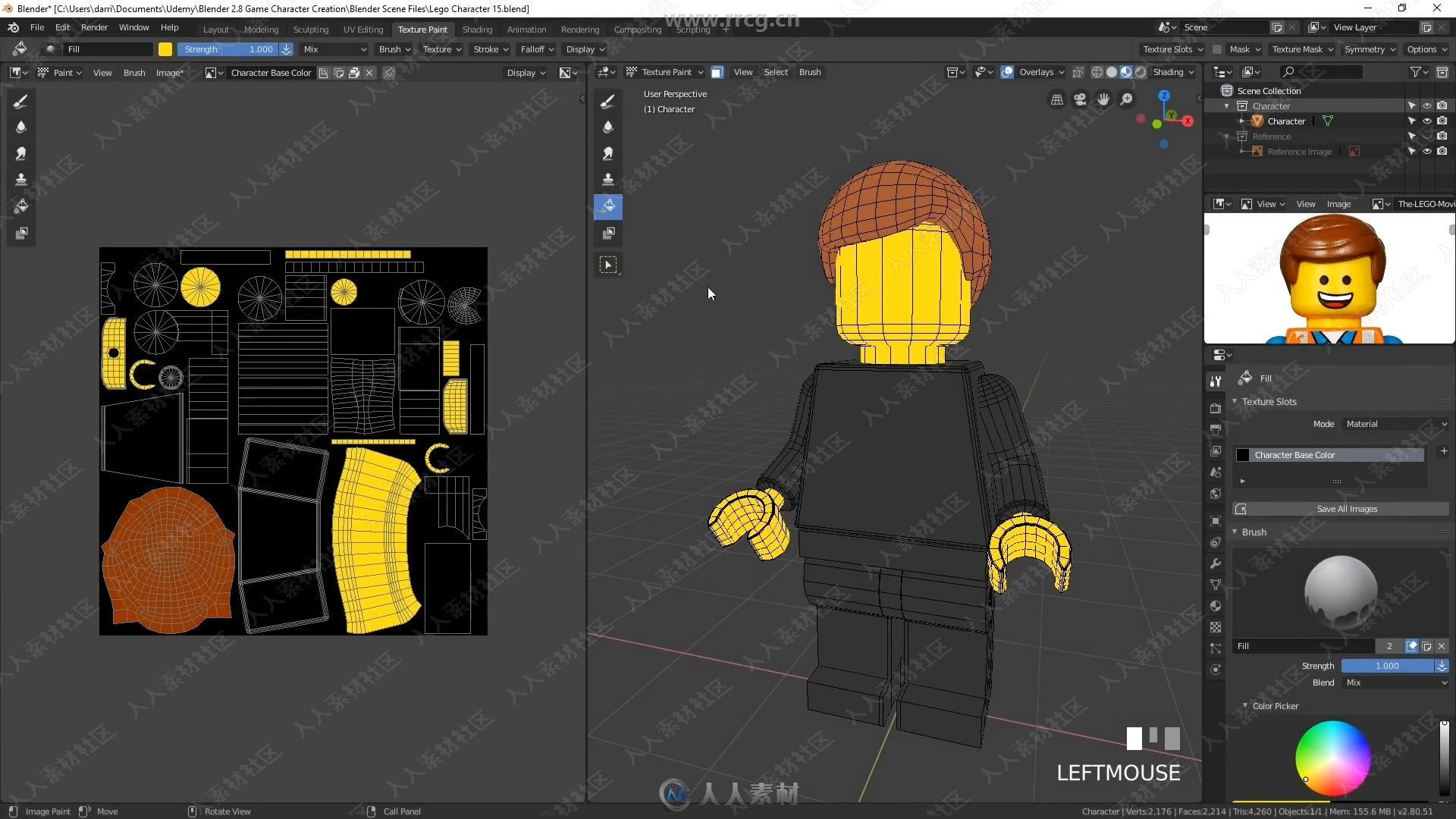
Task: Open the File menu
Action: [x=37, y=27]
